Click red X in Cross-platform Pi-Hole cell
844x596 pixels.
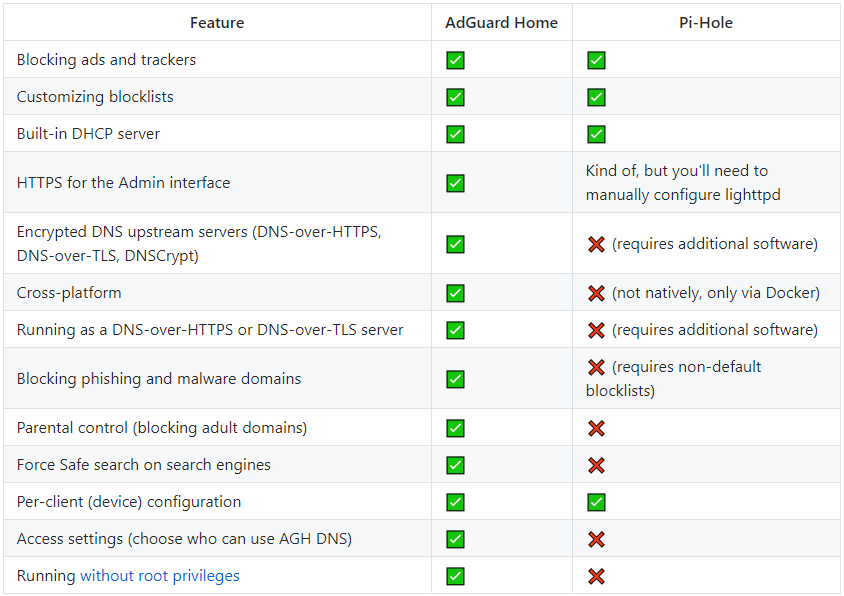tap(596, 293)
